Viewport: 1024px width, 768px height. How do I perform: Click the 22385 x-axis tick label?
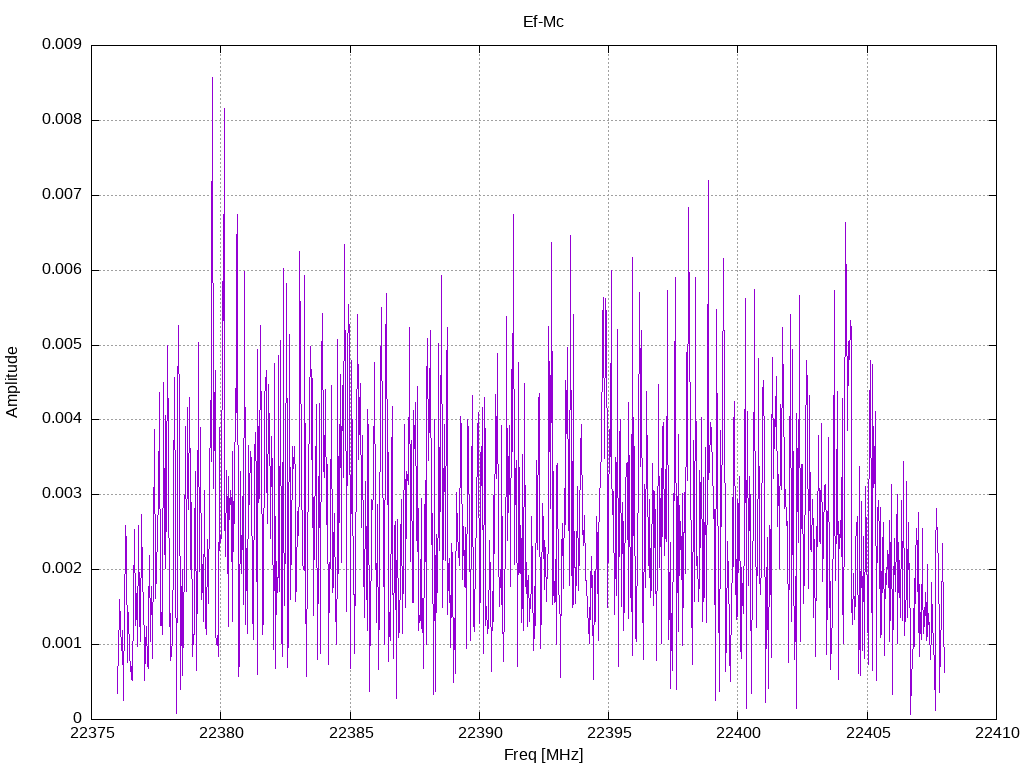[x=350, y=733]
